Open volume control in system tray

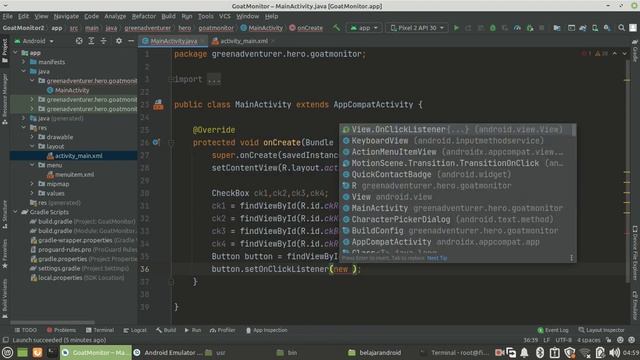614,352
